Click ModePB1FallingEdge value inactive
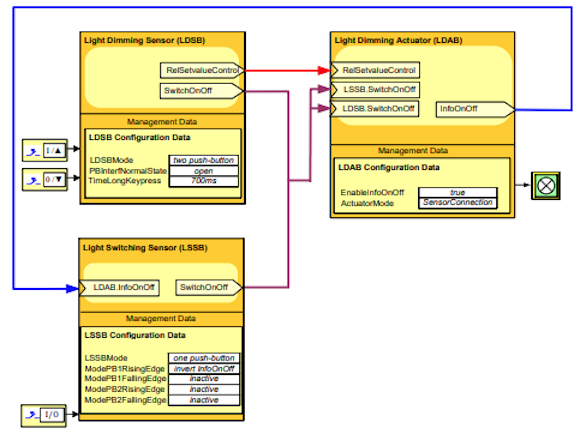 204,379
